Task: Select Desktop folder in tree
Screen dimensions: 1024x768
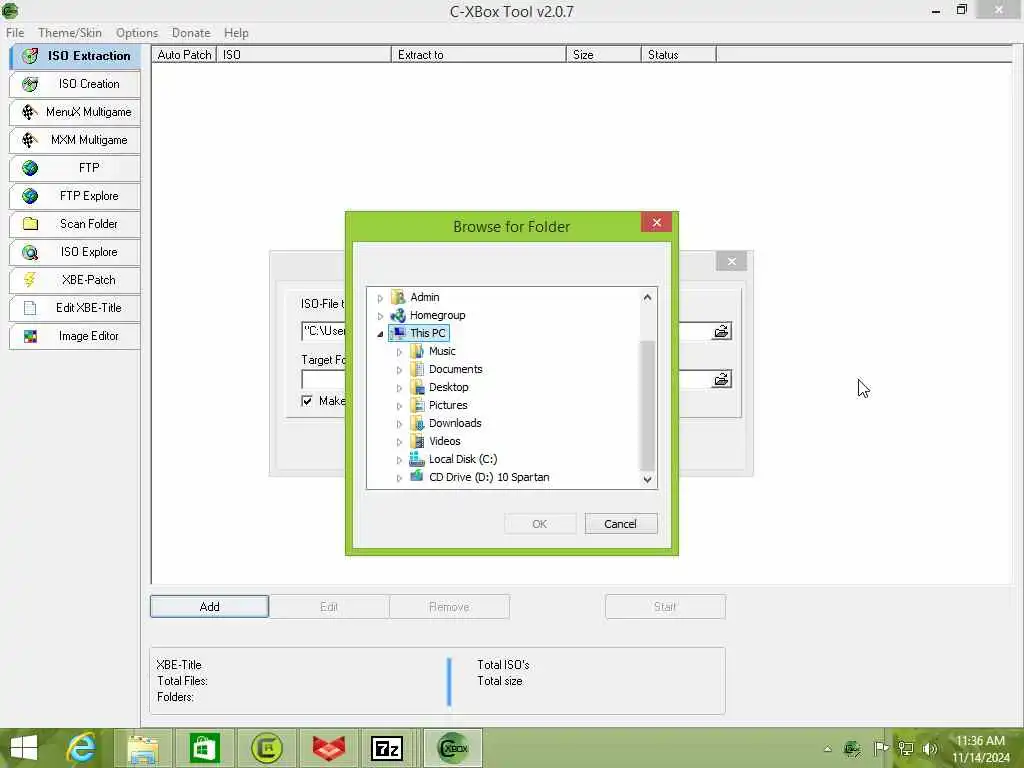Action: [x=448, y=387]
